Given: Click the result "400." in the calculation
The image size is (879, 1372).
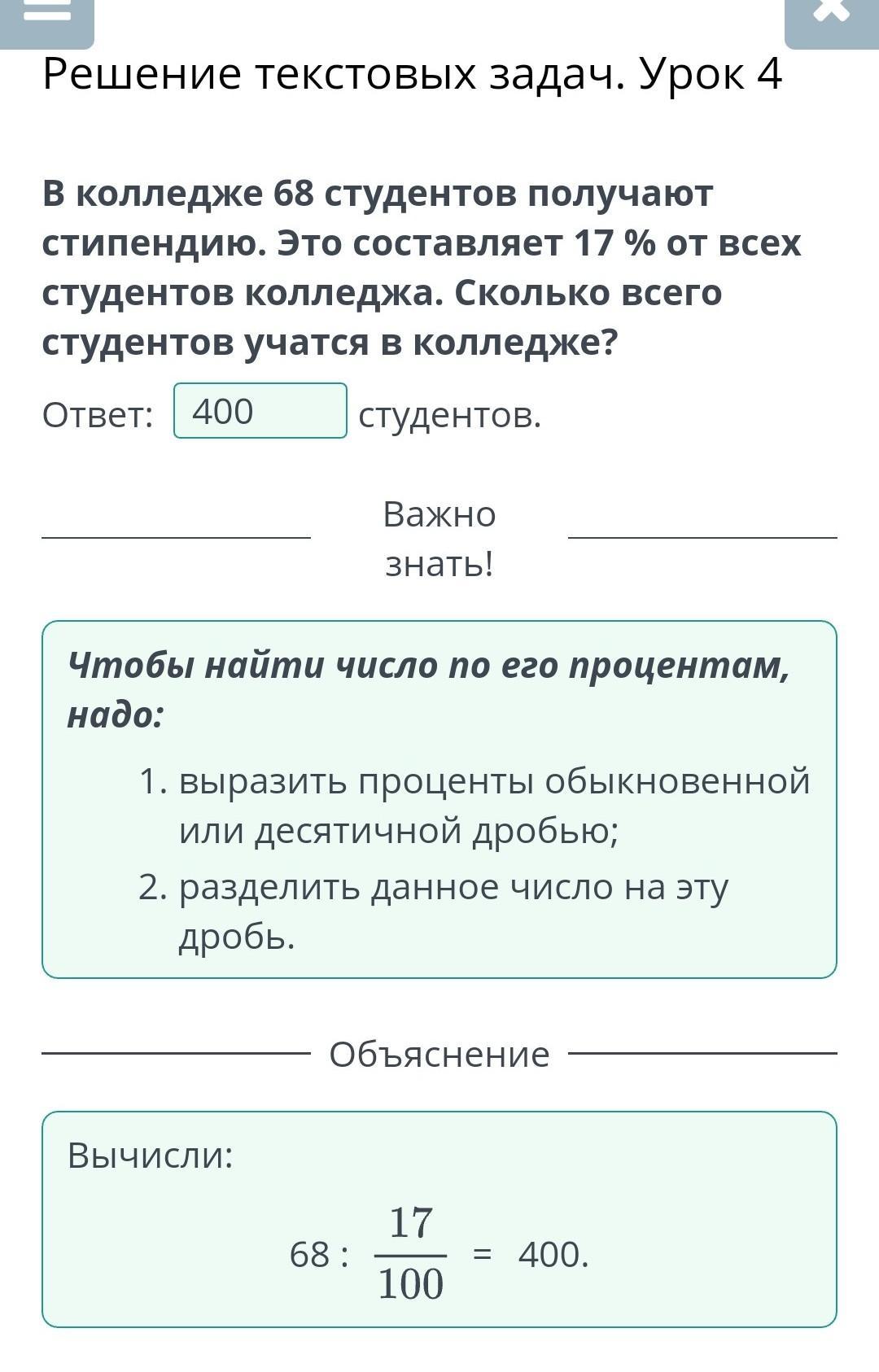Looking at the screenshot, I should click(x=553, y=1255).
